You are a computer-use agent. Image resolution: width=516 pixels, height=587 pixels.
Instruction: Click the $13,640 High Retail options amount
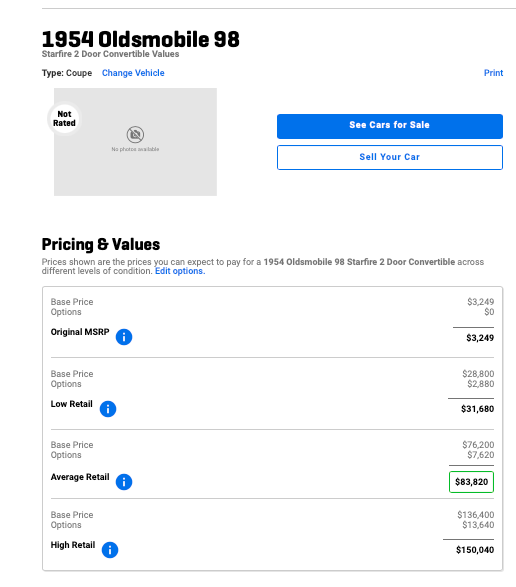[x=478, y=525]
